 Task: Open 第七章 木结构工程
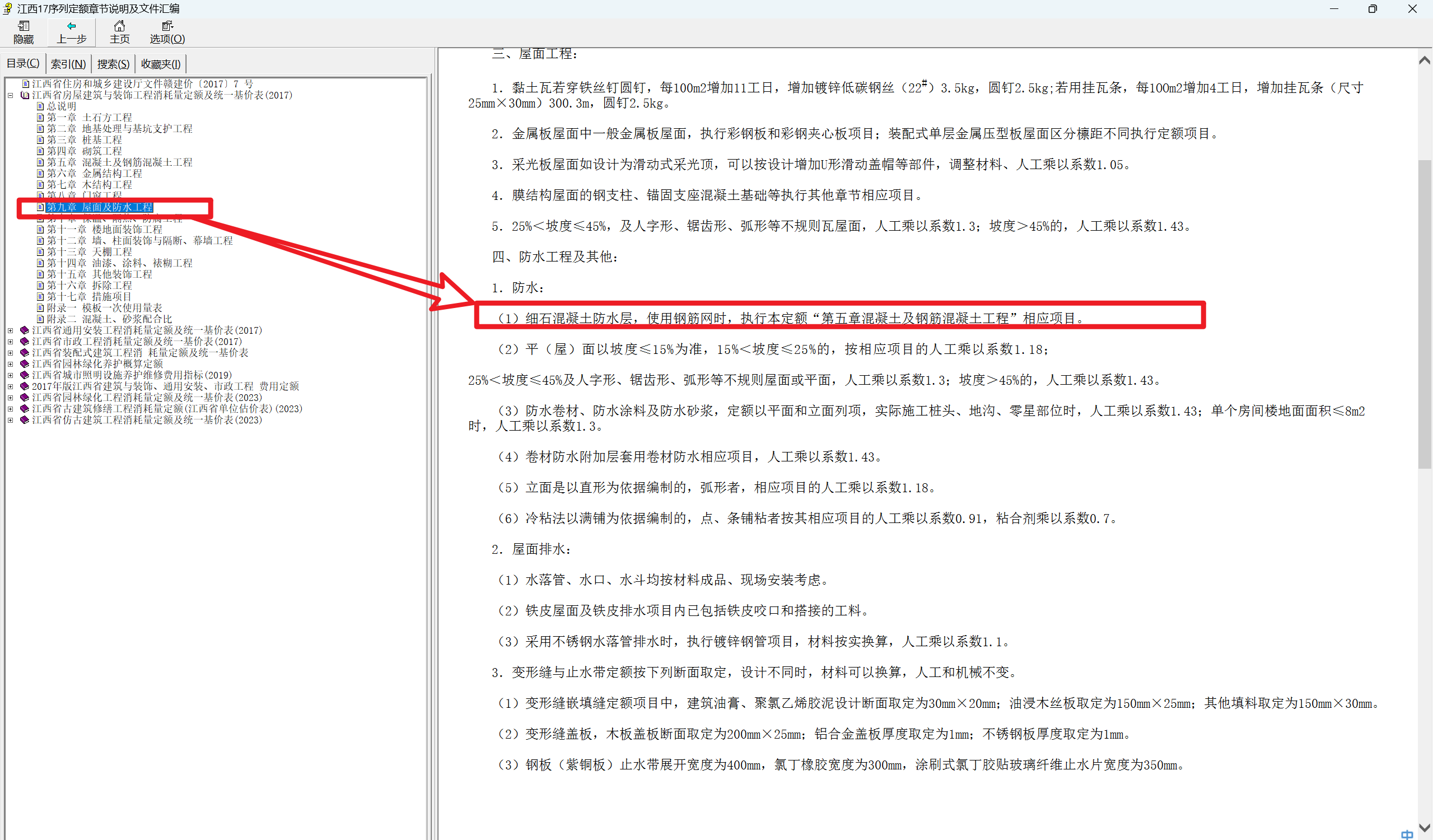point(89,185)
